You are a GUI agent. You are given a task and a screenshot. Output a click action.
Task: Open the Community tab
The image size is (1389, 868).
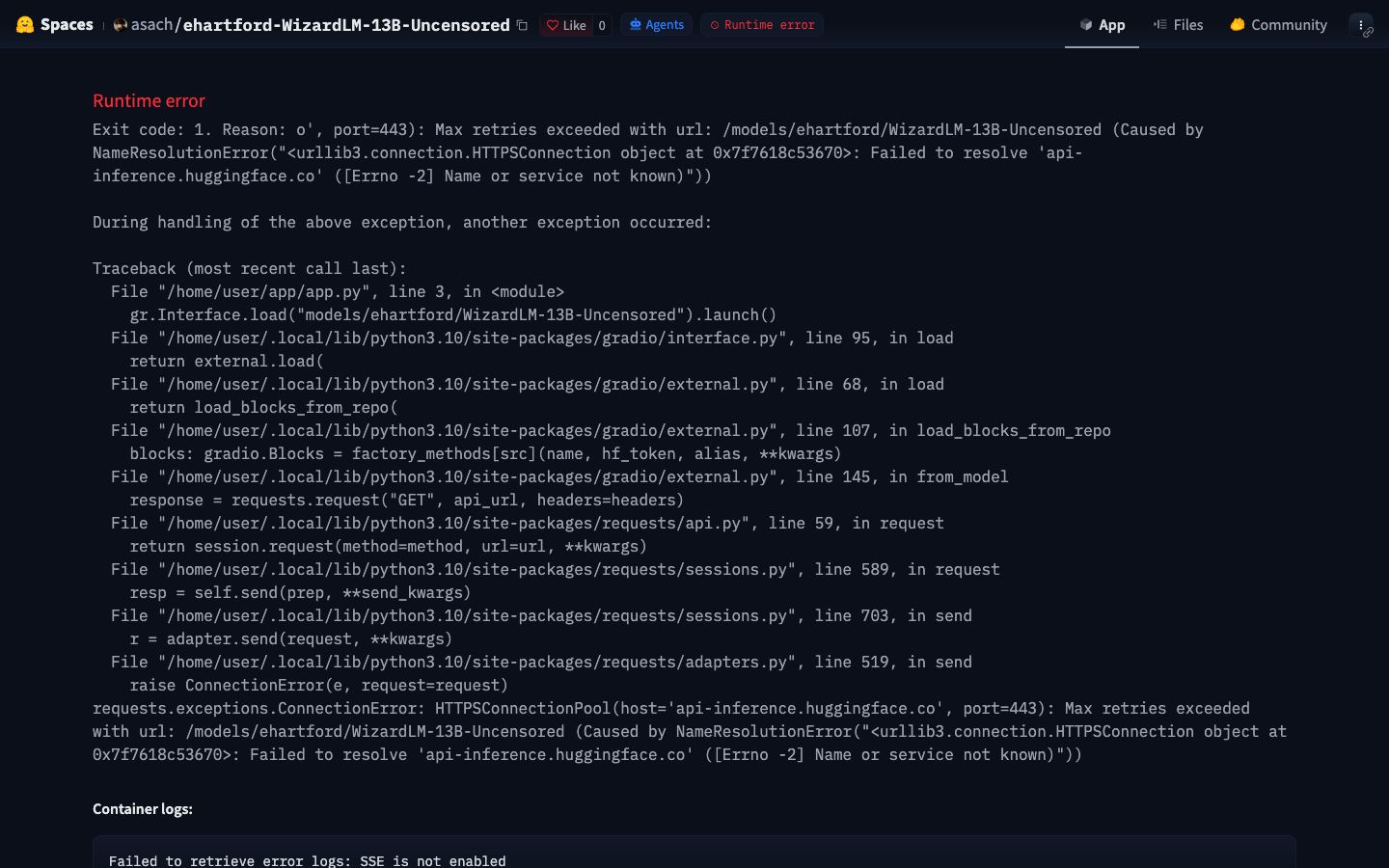click(1278, 25)
